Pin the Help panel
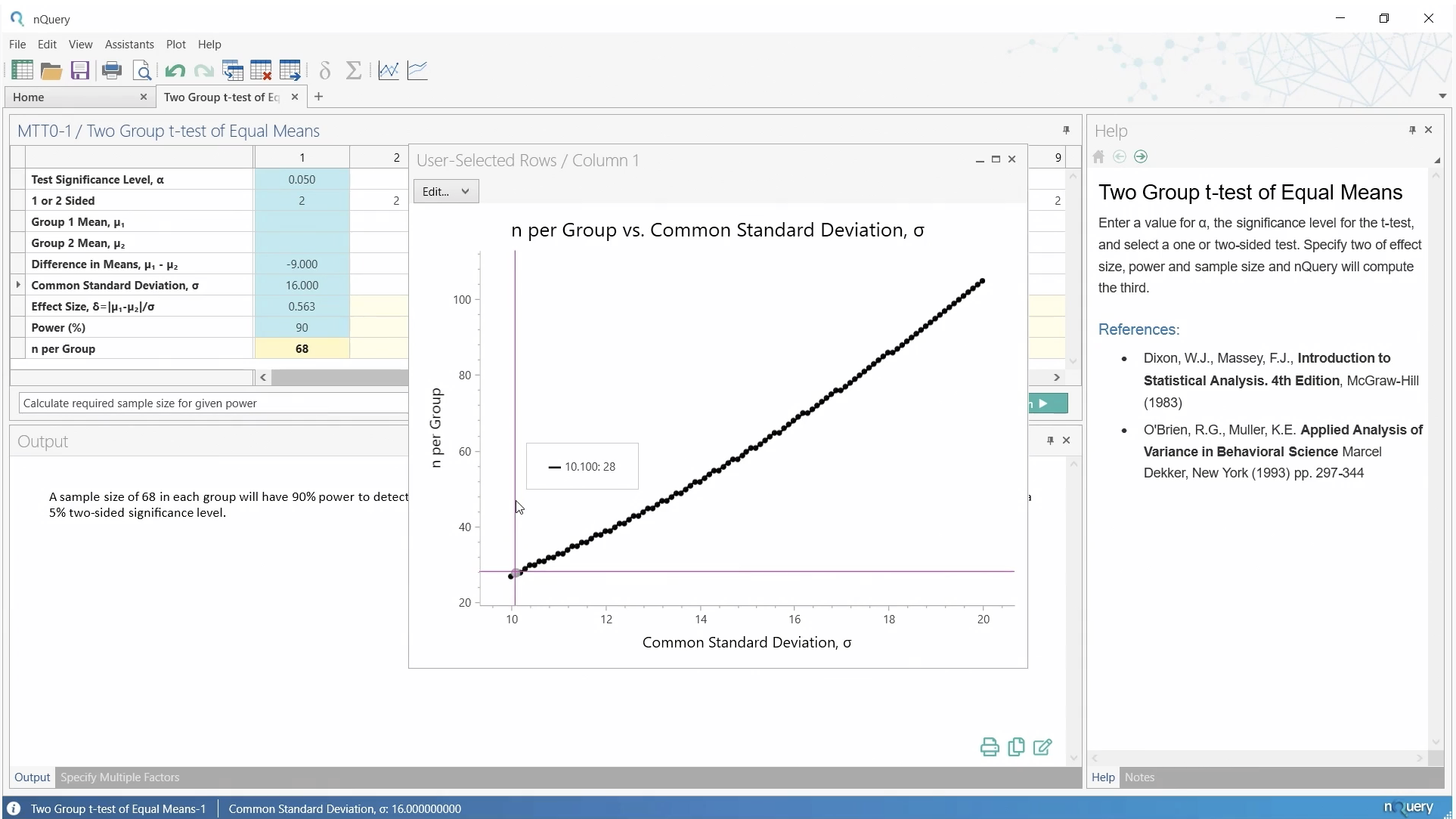 click(1412, 130)
